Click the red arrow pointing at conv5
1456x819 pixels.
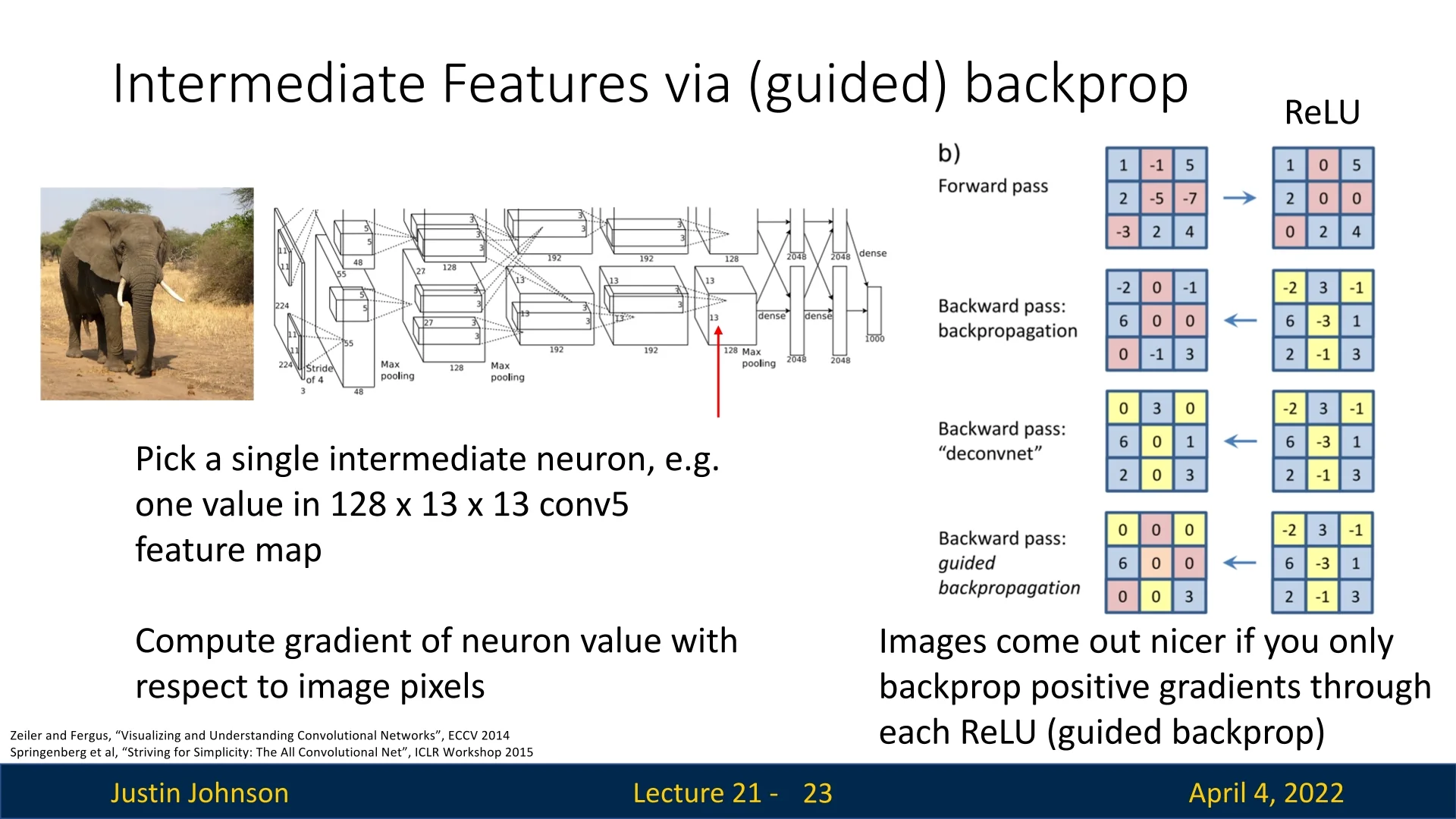click(x=717, y=372)
